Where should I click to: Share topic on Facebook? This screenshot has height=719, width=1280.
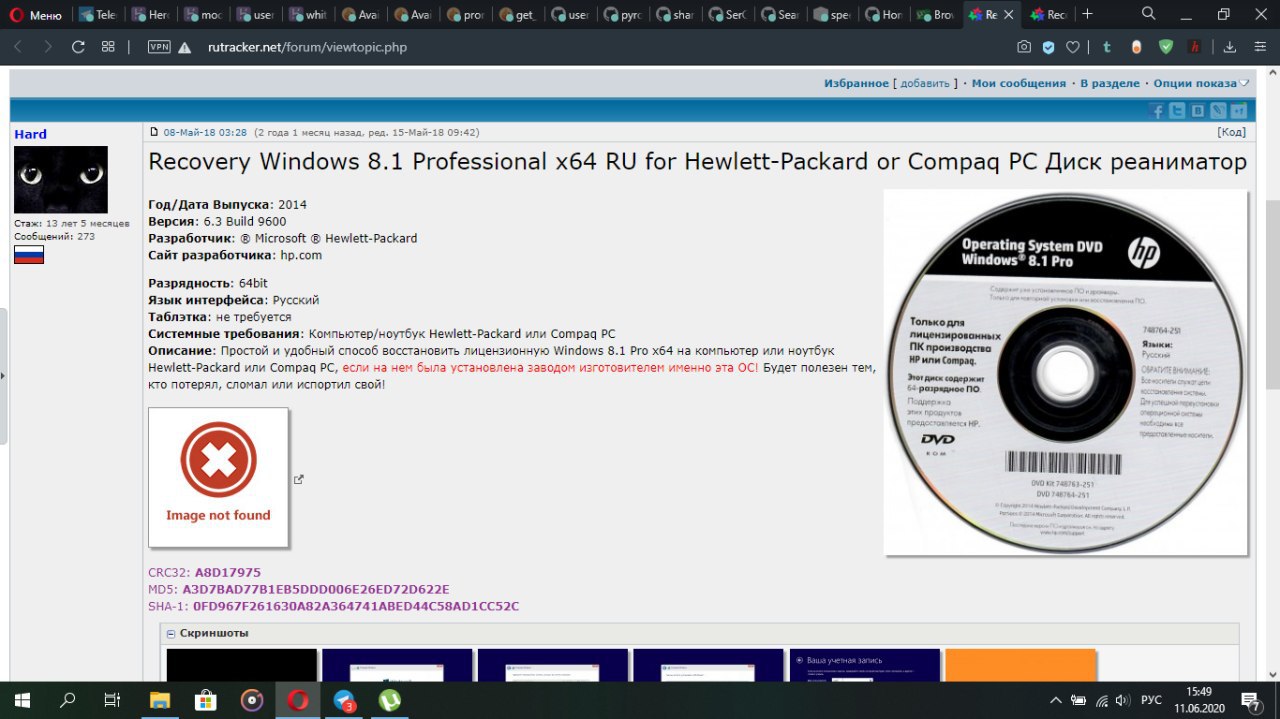(x=1157, y=111)
